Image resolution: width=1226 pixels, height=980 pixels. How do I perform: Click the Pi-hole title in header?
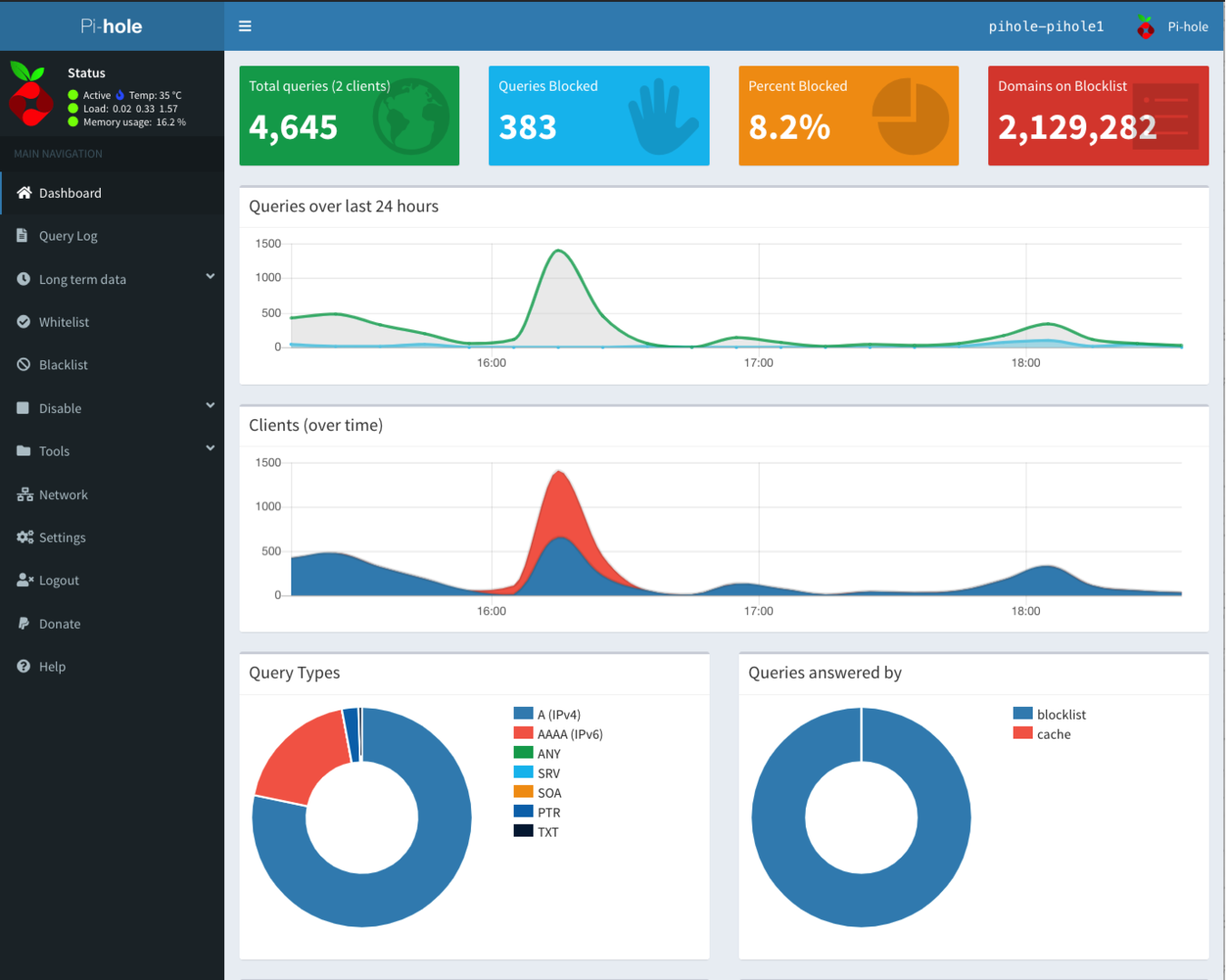(112, 26)
